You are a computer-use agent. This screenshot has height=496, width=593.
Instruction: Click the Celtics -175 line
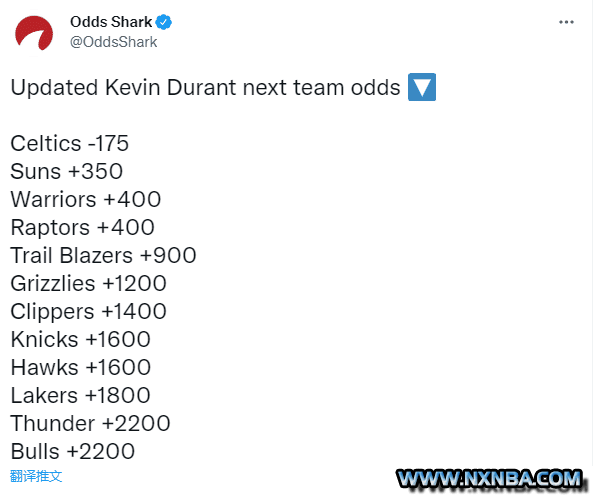coord(70,143)
